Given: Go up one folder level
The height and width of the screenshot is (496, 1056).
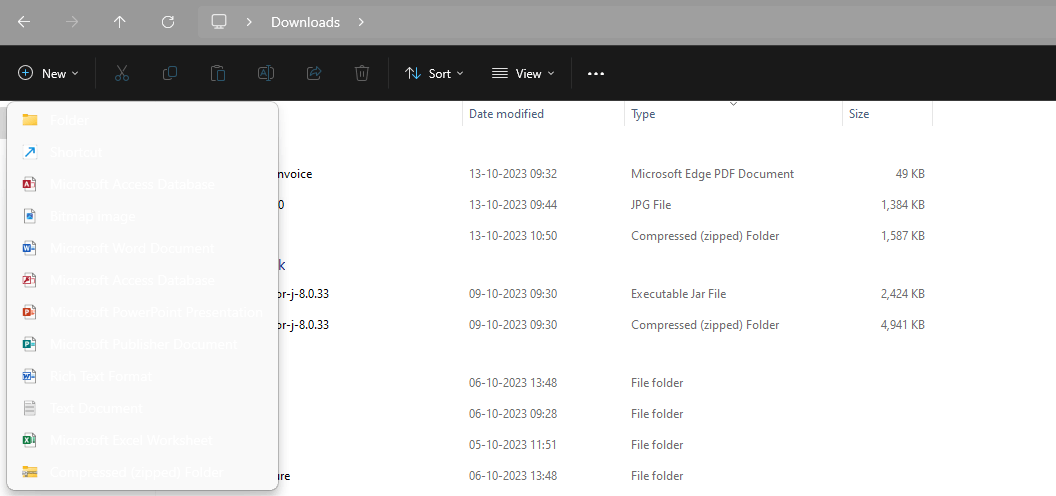Looking at the screenshot, I should [x=120, y=22].
